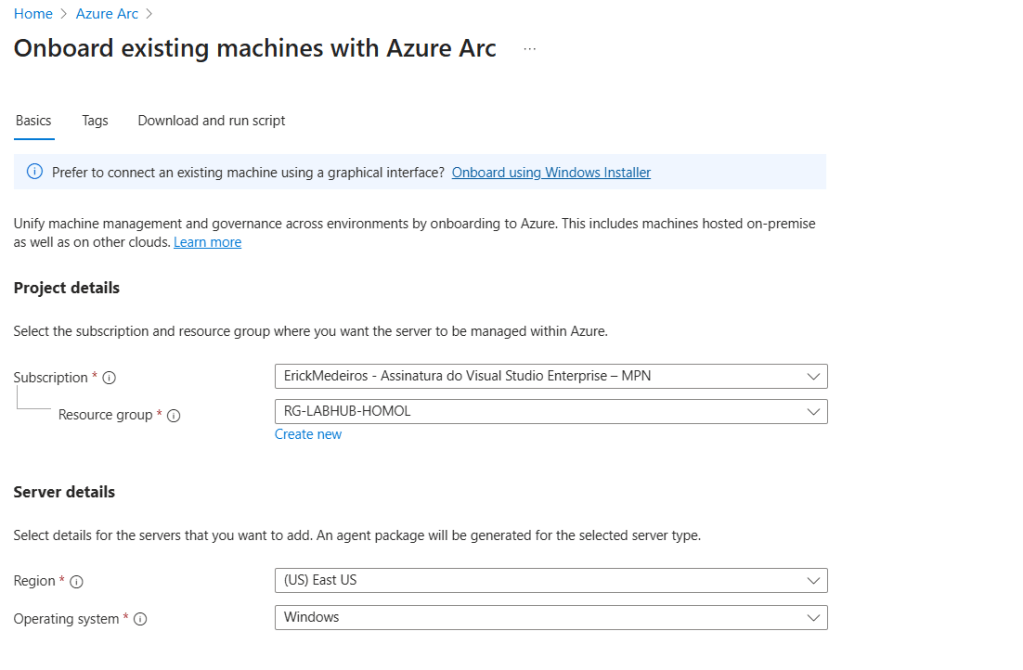Viewport: 1023px width, 670px height.
Task: Go back to Azure Arc via breadcrumb
Action: pyautogui.click(x=107, y=14)
